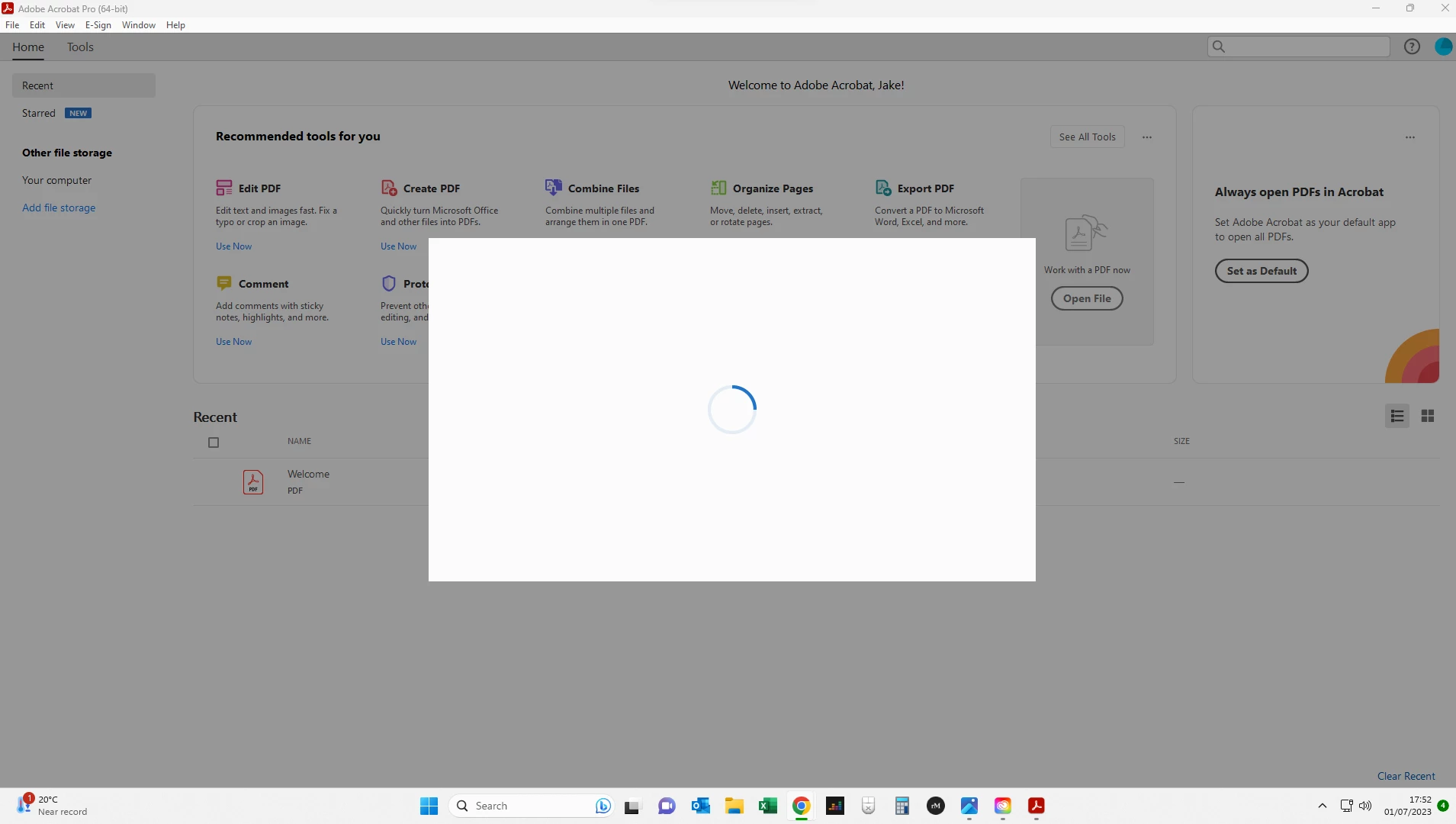Switch to the Tools tab
Screen dimensions: 1456x824
[80, 47]
